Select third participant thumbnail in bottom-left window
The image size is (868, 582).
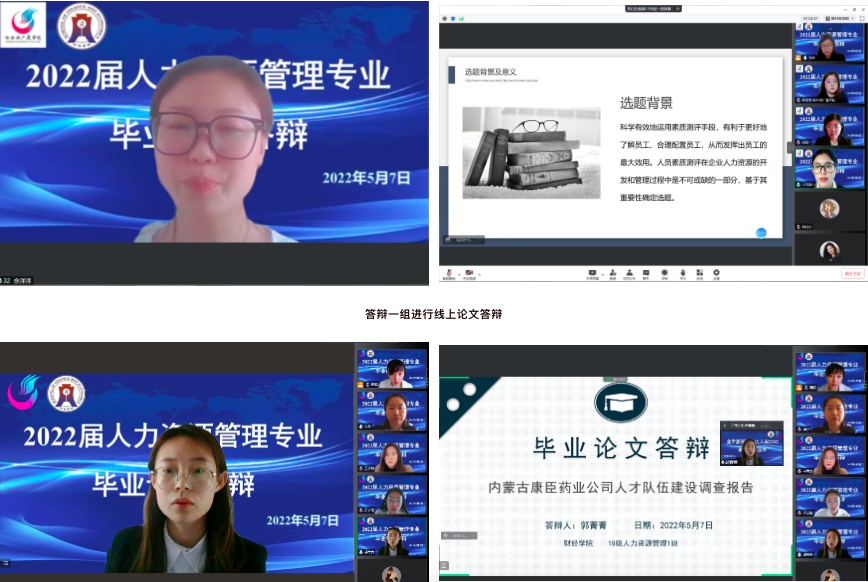pyautogui.click(x=392, y=453)
